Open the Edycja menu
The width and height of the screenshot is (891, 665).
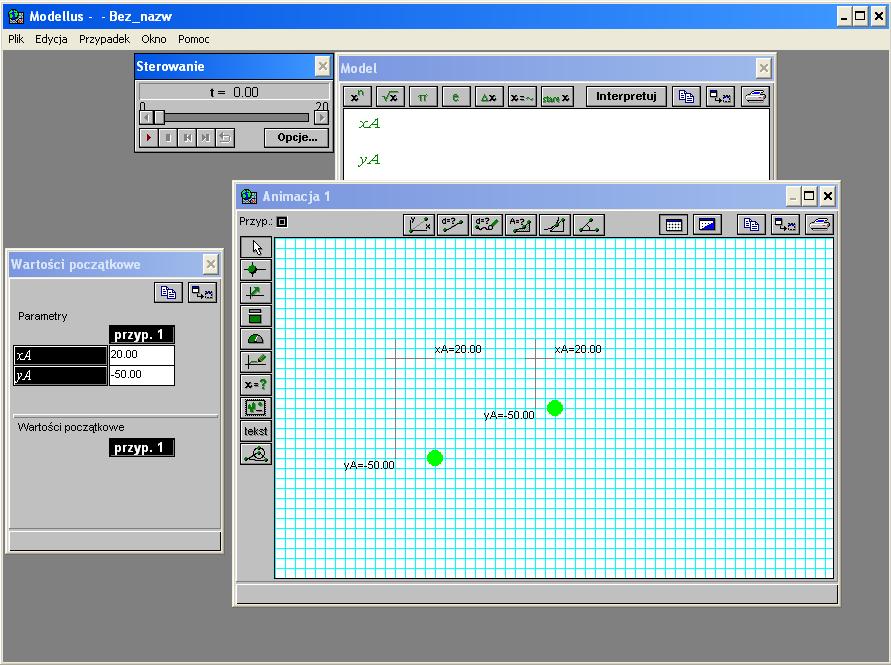click(51, 39)
